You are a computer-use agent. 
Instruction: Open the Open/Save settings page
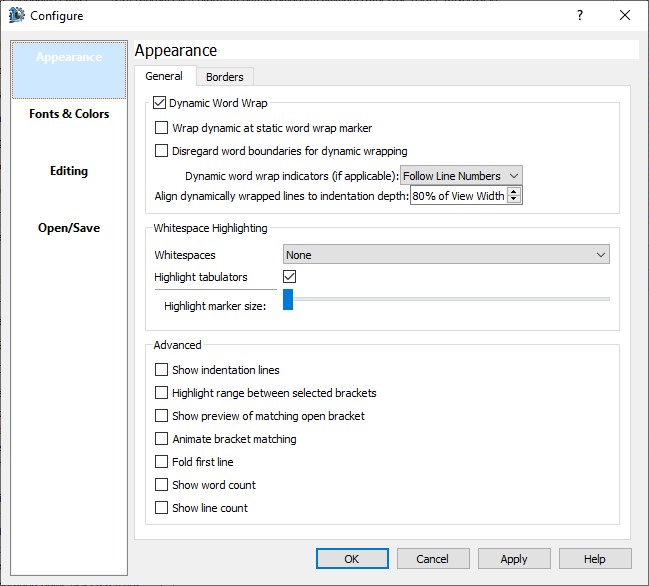(x=69, y=228)
